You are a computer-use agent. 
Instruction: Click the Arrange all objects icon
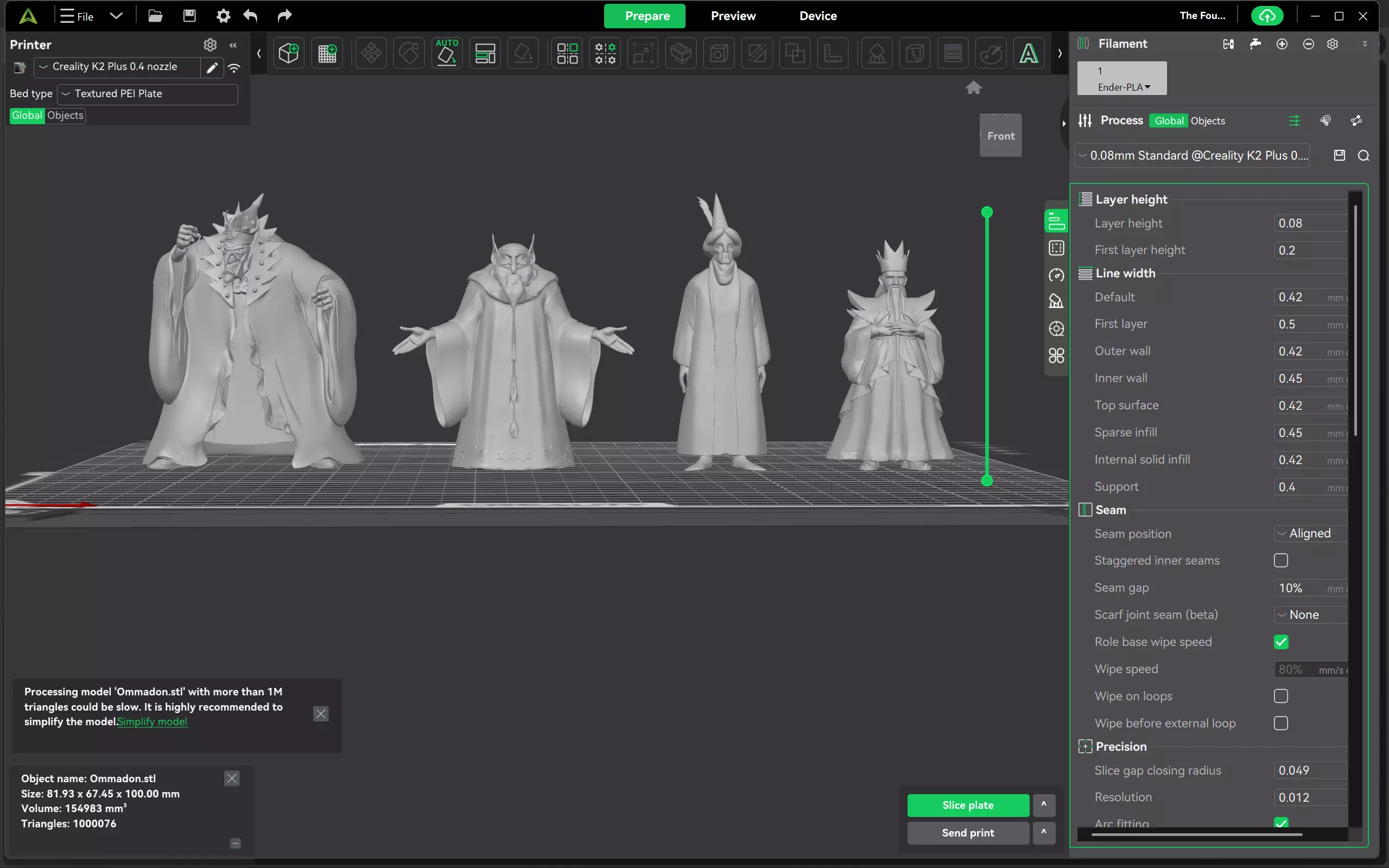coord(485,53)
